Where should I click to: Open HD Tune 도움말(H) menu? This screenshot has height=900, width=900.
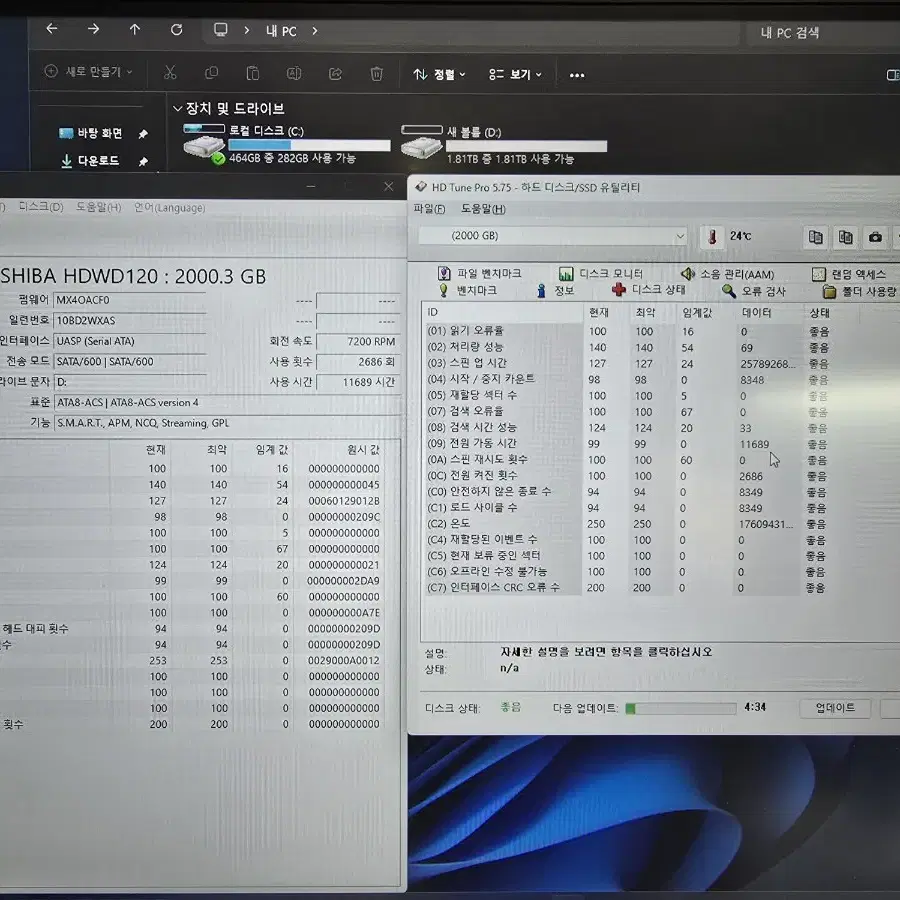(483, 209)
